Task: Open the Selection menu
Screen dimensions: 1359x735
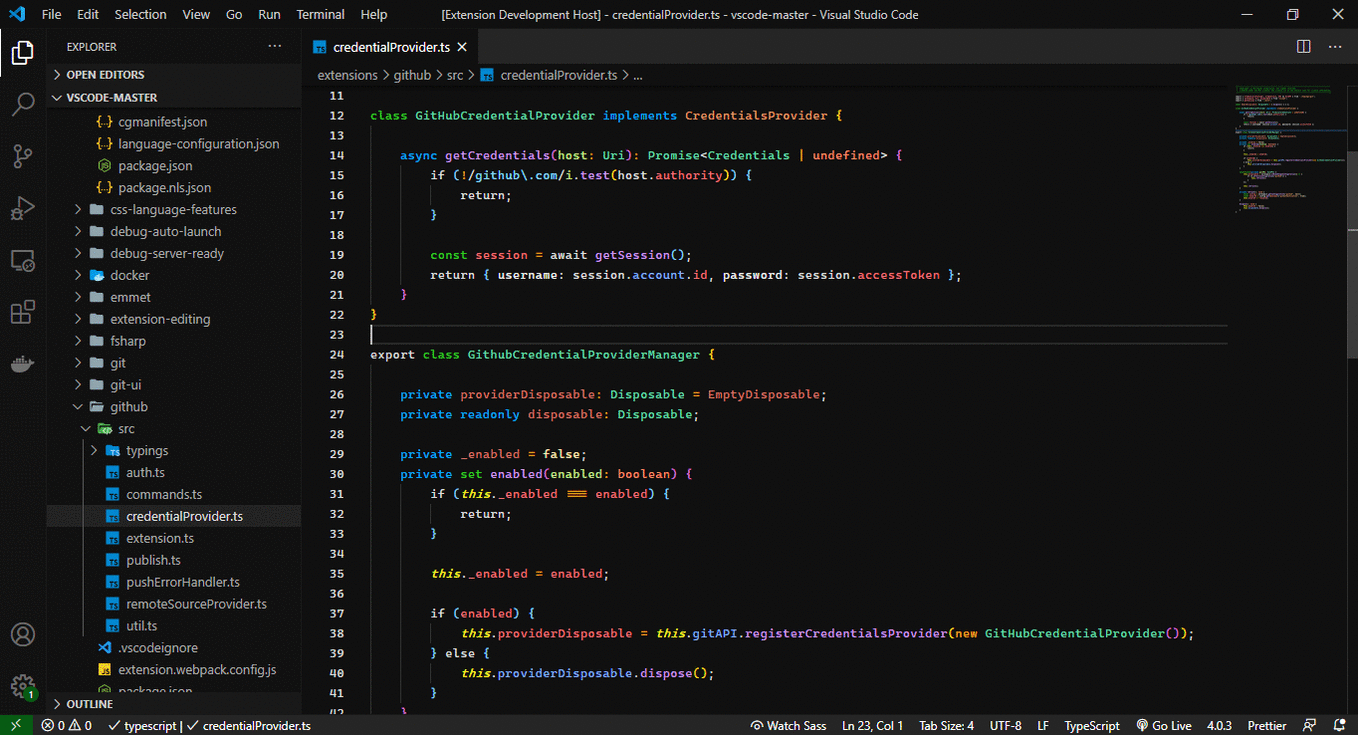Action: click(x=141, y=14)
